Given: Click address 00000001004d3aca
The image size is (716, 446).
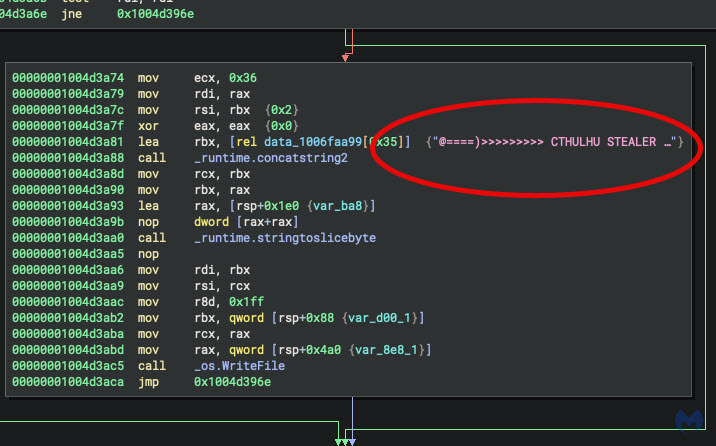Looking at the screenshot, I should 68,382.
